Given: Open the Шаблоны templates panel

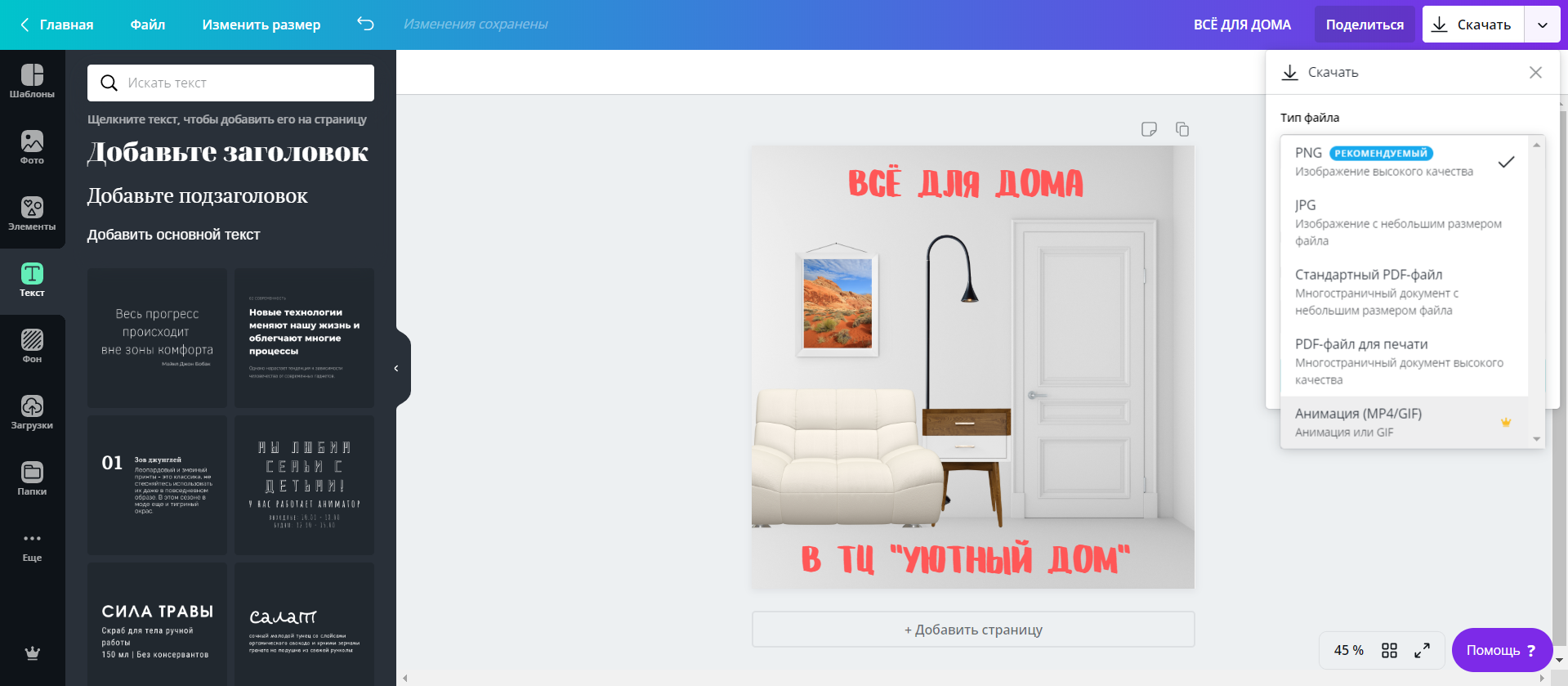Looking at the screenshot, I should coord(32,82).
